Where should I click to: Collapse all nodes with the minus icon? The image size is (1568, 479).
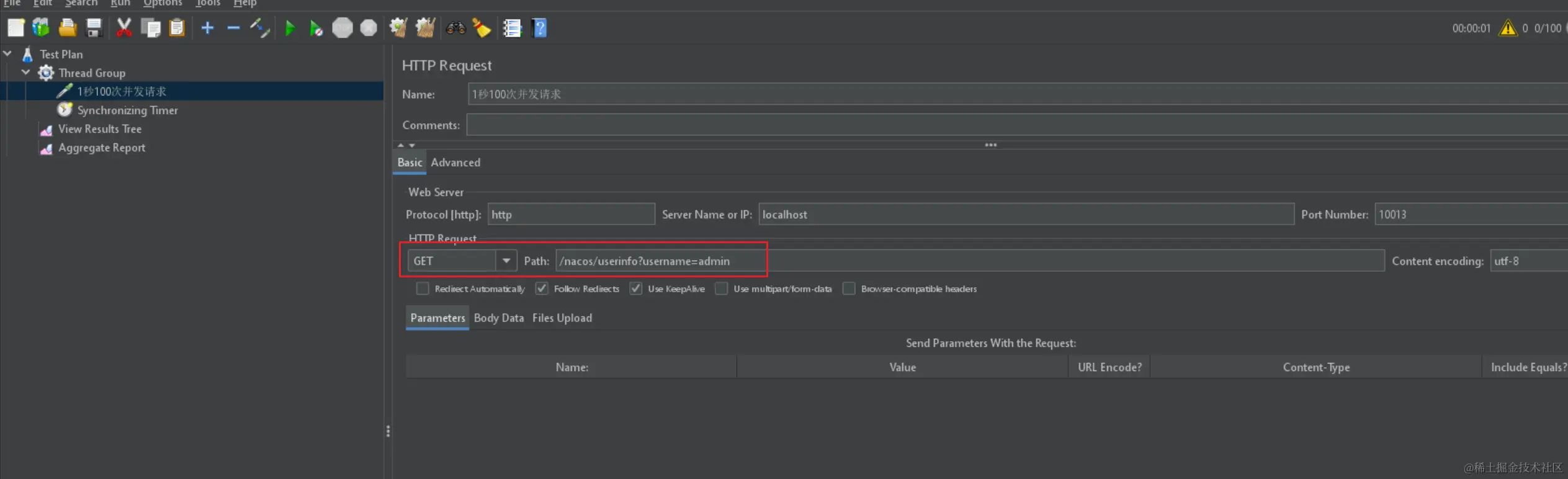pyautogui.click(x=233, y=28)
